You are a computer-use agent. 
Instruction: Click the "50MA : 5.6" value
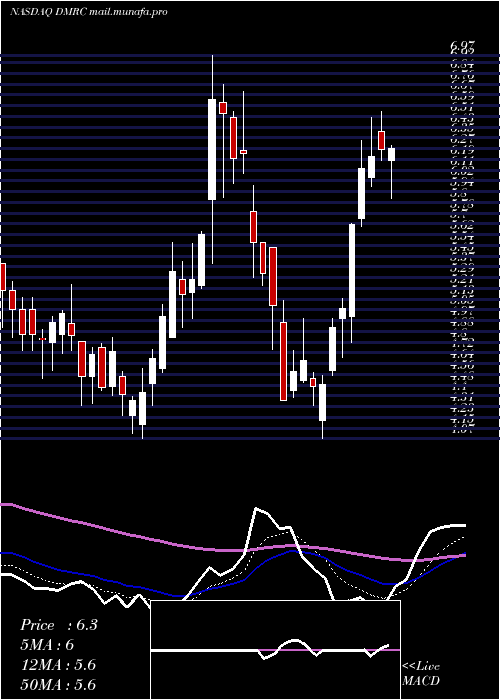click(x=58, y=685)
